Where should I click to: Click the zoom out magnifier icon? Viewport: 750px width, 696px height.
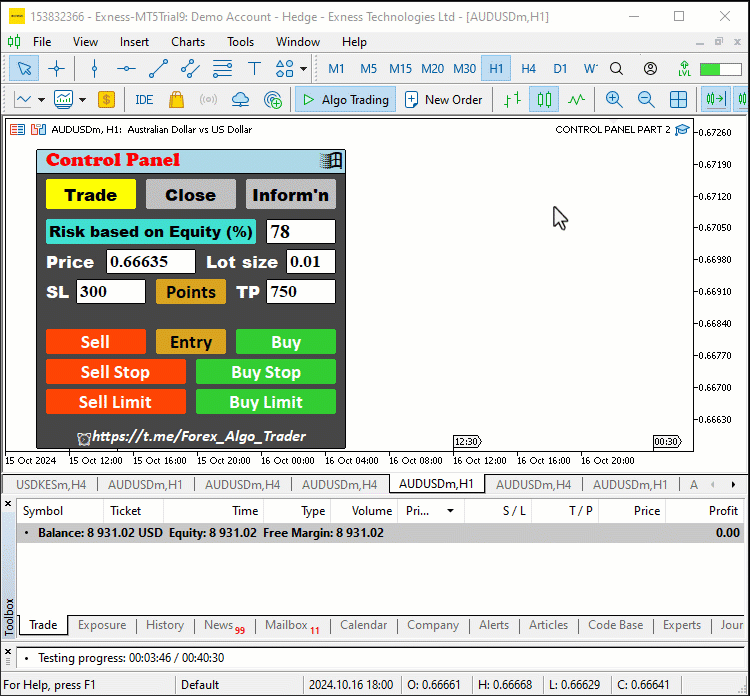(x=646, y=100)
